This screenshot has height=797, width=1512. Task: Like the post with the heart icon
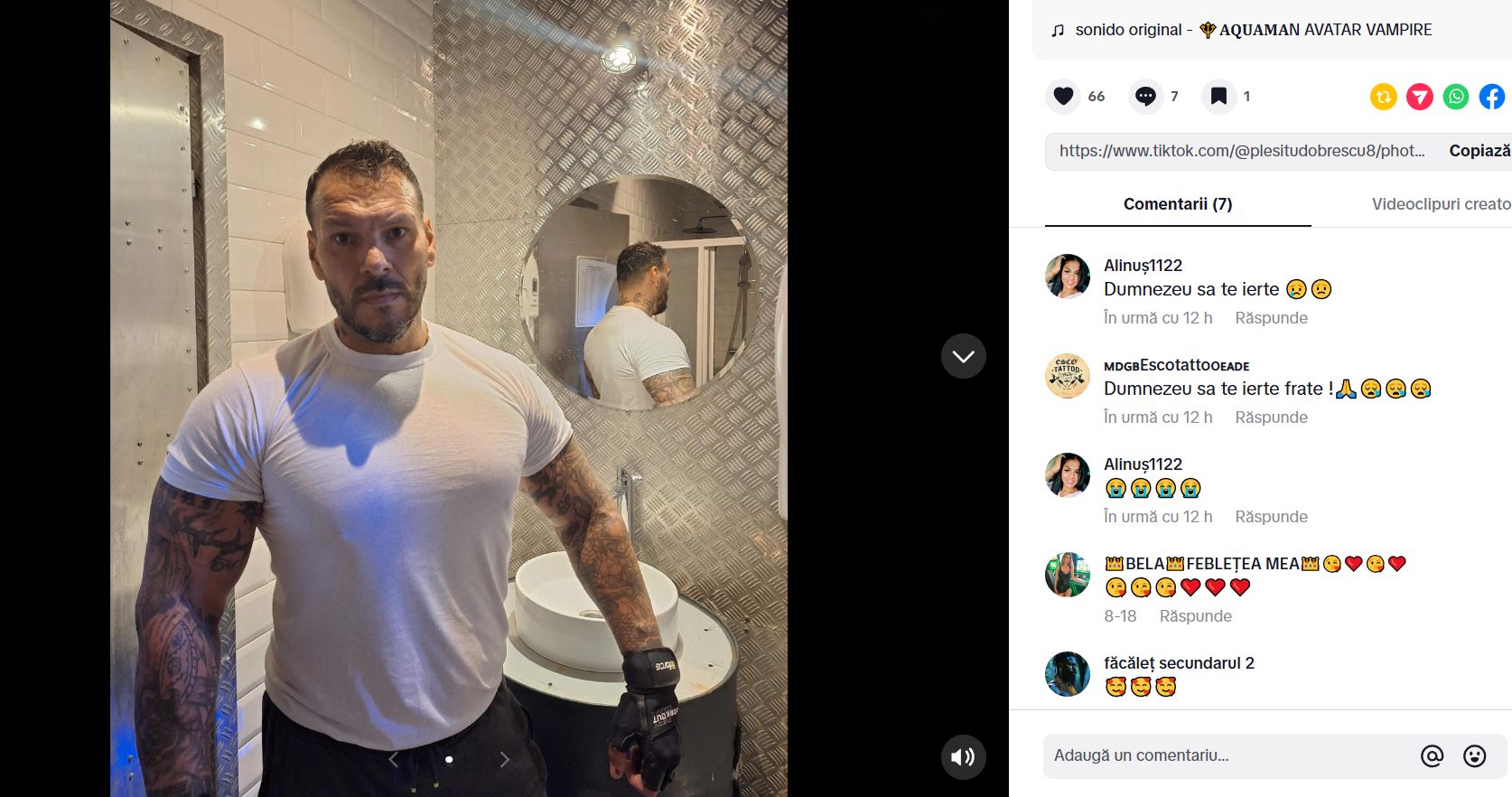[x=1063, y=96]
